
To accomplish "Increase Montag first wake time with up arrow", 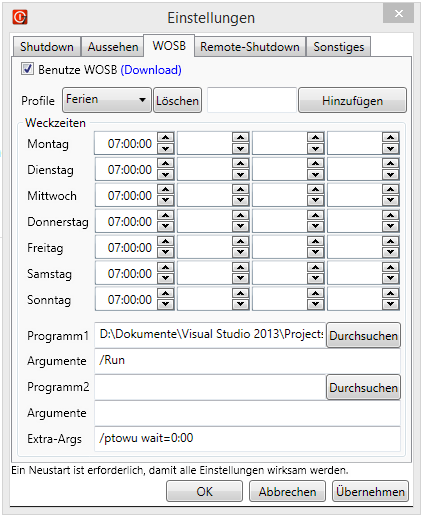I will tap(166, 137).
